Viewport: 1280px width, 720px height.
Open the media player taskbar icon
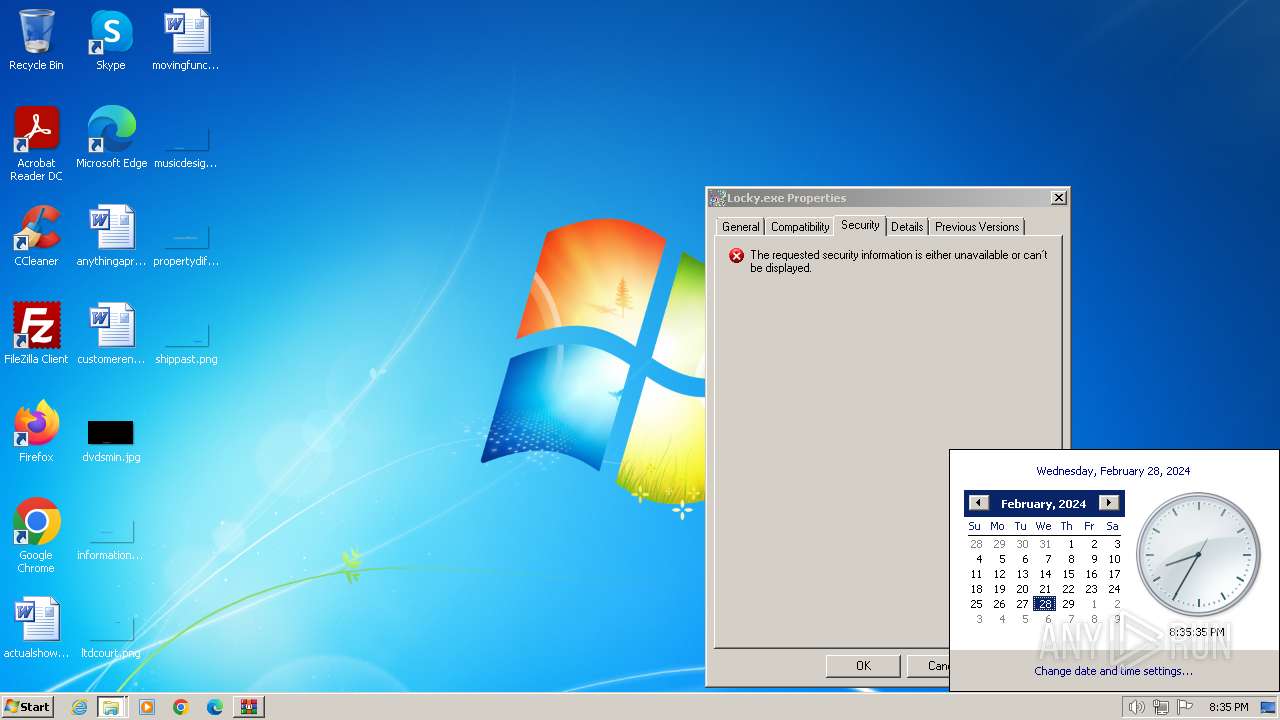click(x=147, y=707)
